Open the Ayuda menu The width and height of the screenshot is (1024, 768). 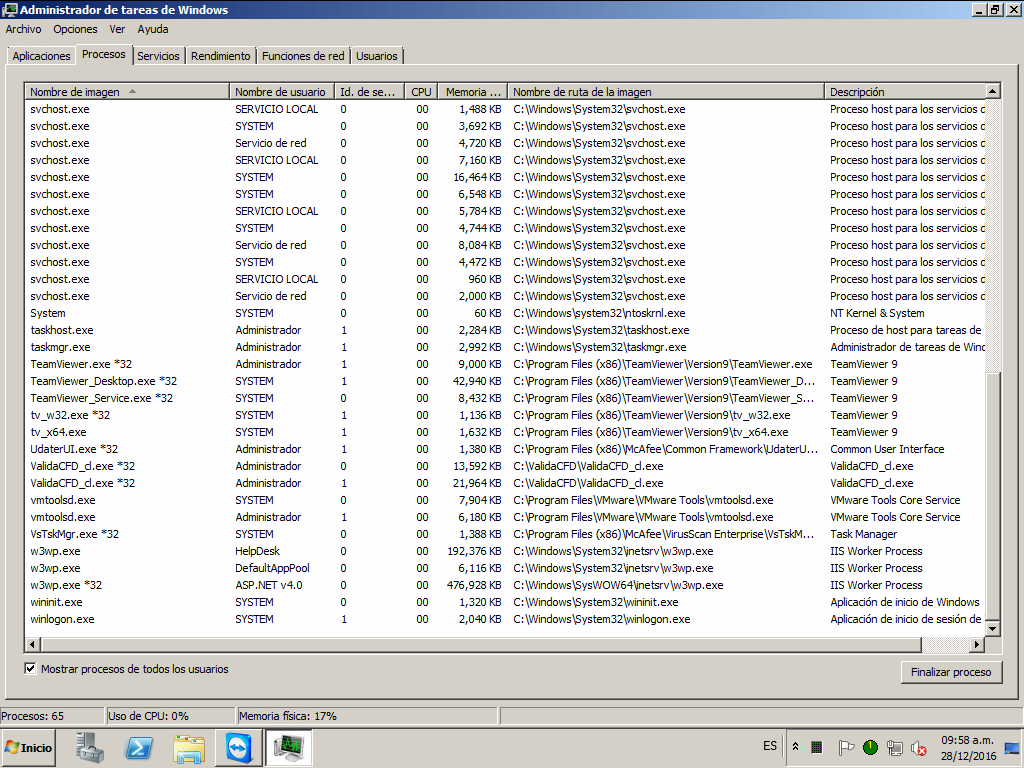click(153, 29)
